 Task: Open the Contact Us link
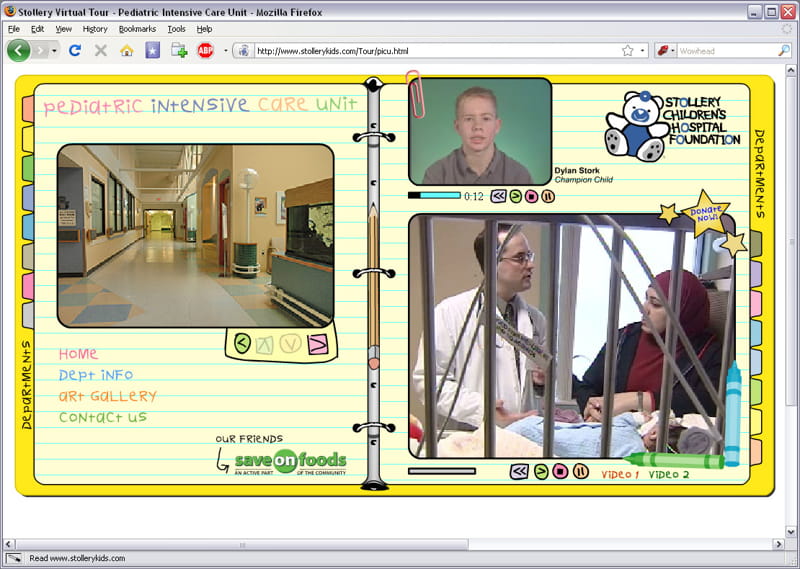pyautogui.click(x=103, y=417)
